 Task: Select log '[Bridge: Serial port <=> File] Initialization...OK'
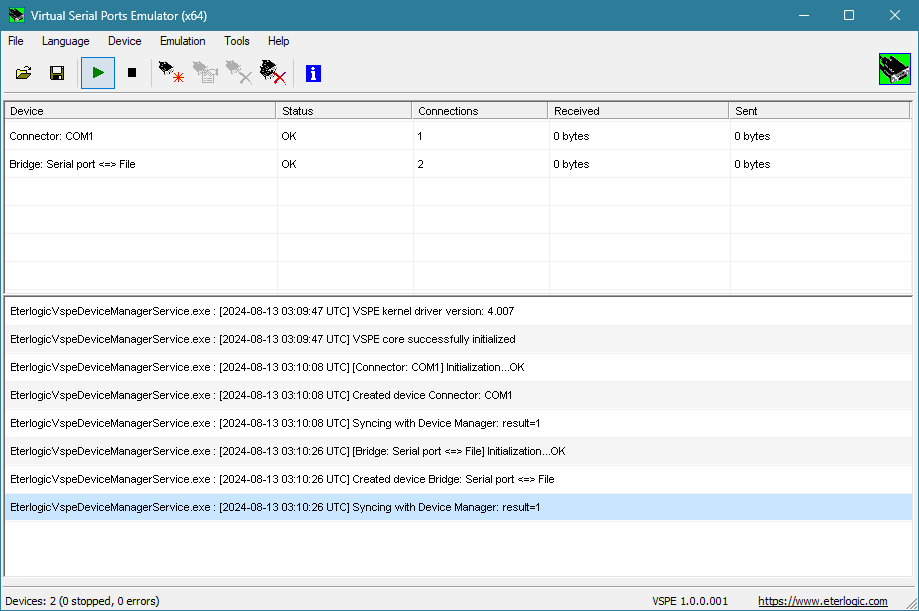458,452
